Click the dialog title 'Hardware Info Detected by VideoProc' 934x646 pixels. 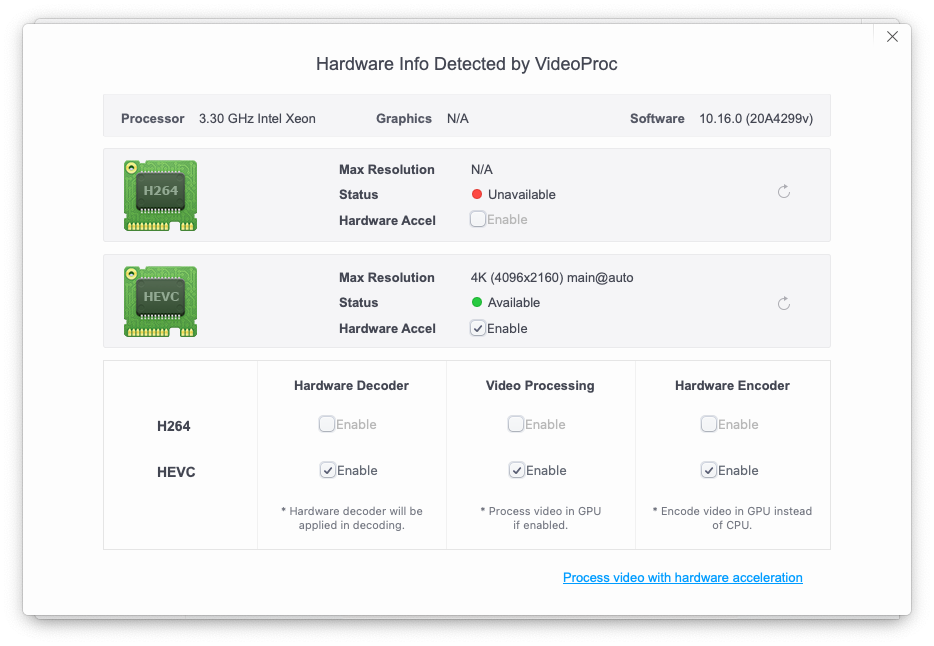coord(466,64)
